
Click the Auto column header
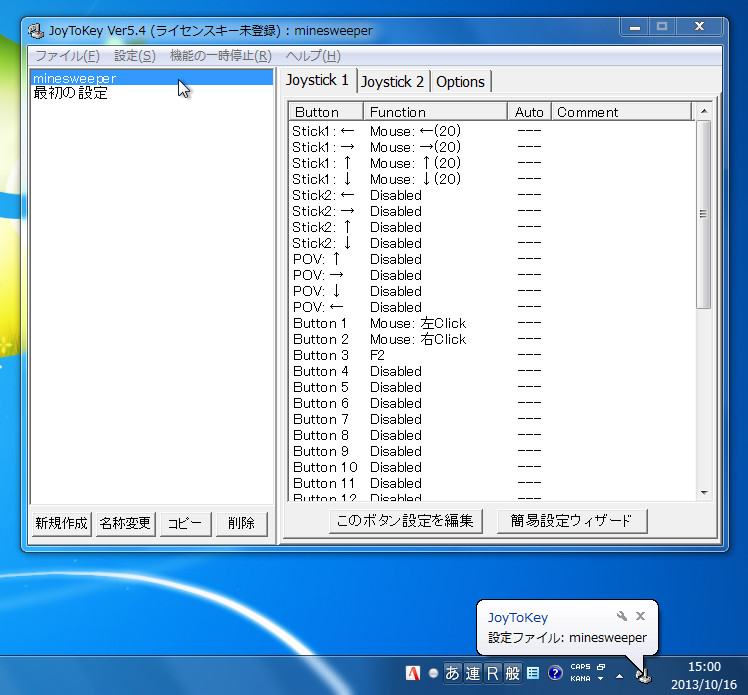pos(529,112)
